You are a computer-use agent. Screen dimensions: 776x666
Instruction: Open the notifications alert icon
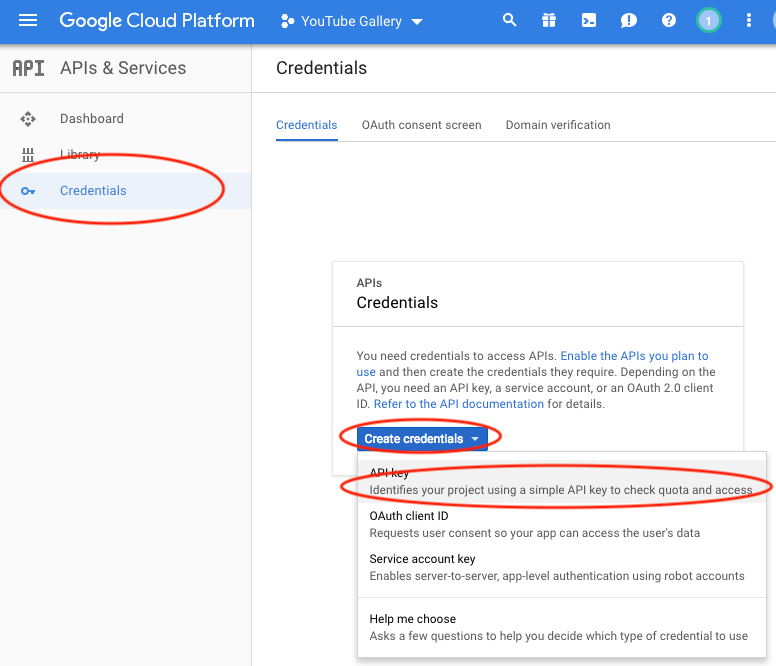click(x=629, y=21)
